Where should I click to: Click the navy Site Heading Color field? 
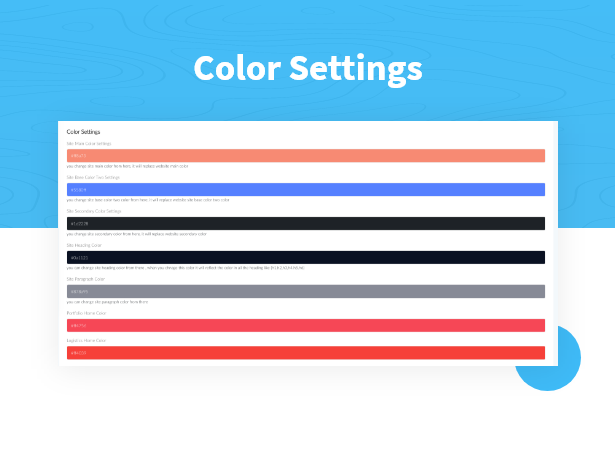[306, 257]
